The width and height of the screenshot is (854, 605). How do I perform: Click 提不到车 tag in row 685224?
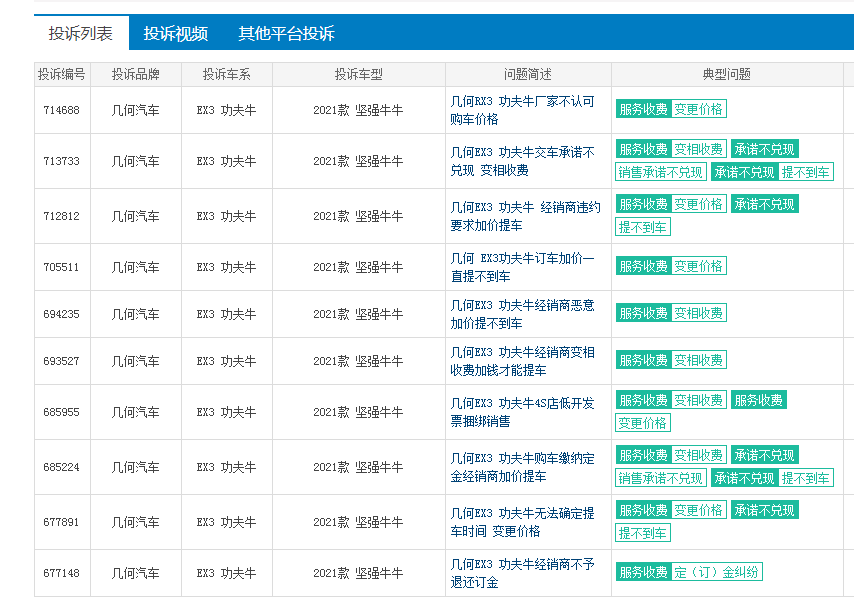[806, 478]
